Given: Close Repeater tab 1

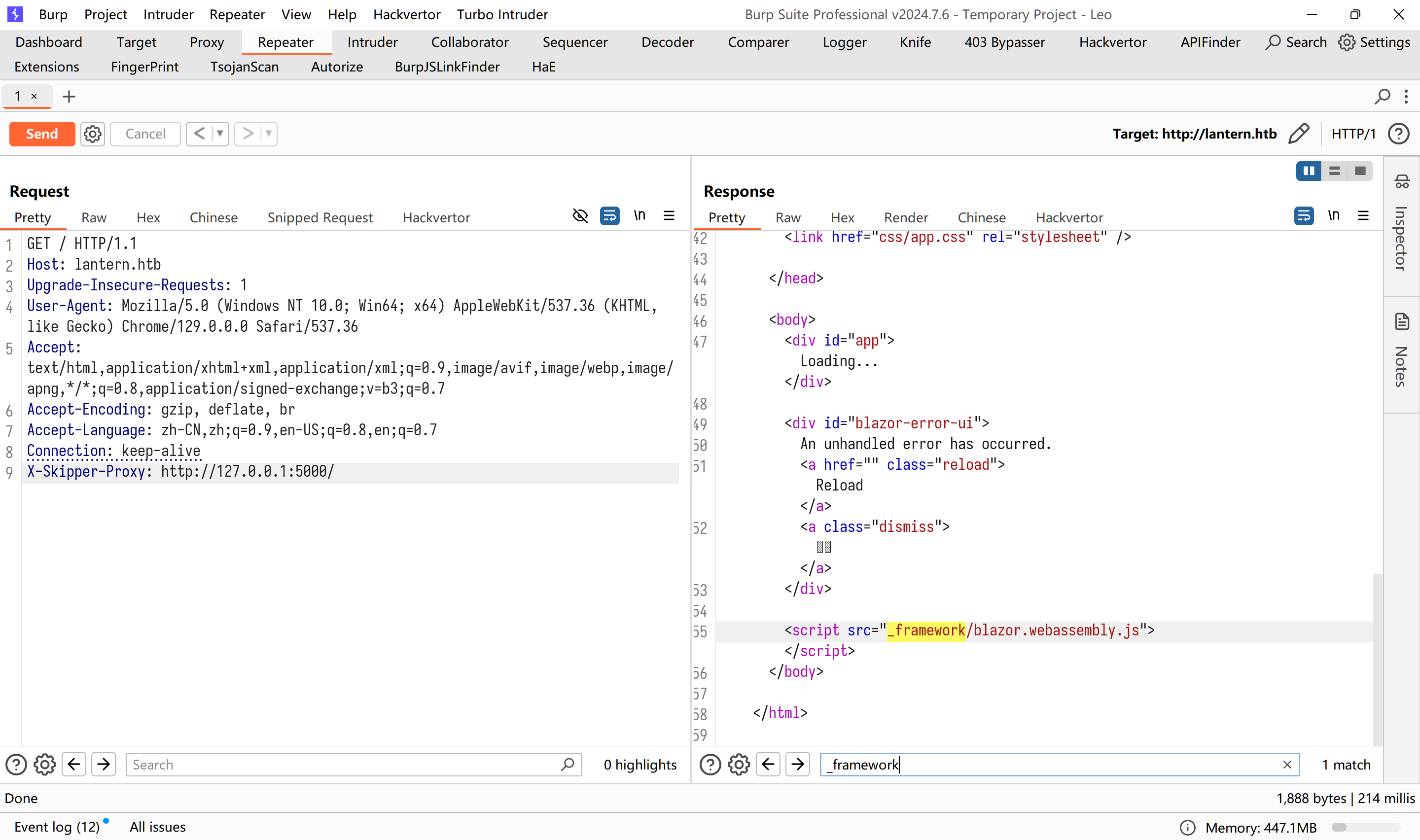Looking at the screenshot, I should pyautogui.click(x=35, y=96).
